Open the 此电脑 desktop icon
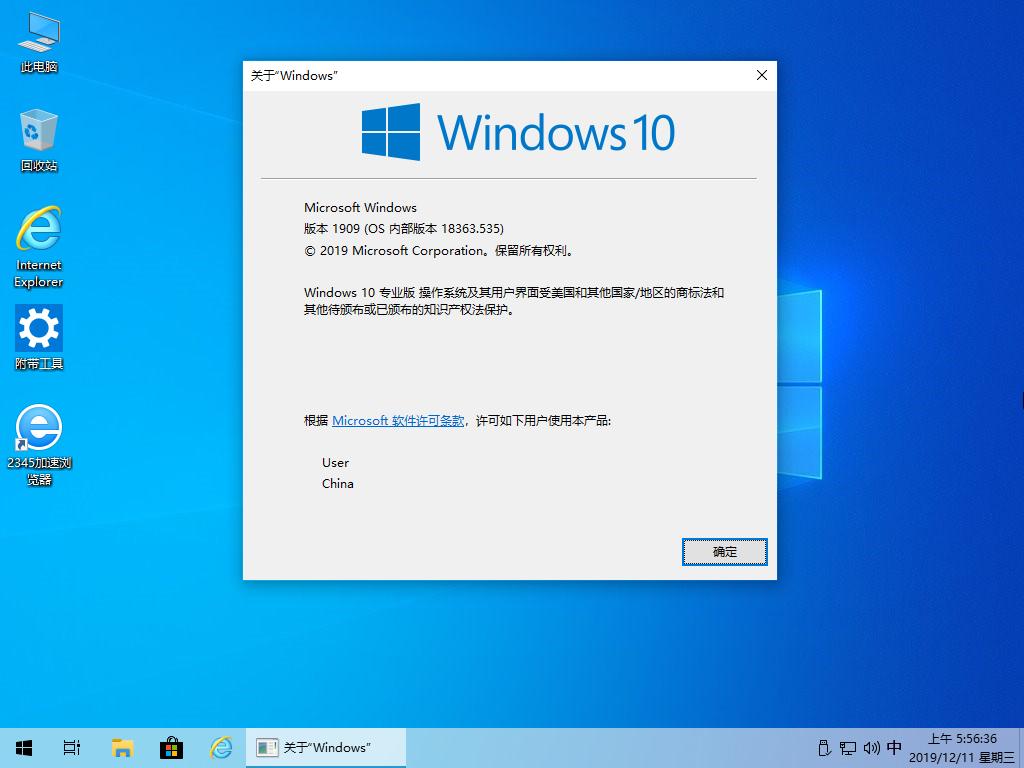1024x768 pixels. [x=39, y=42]
